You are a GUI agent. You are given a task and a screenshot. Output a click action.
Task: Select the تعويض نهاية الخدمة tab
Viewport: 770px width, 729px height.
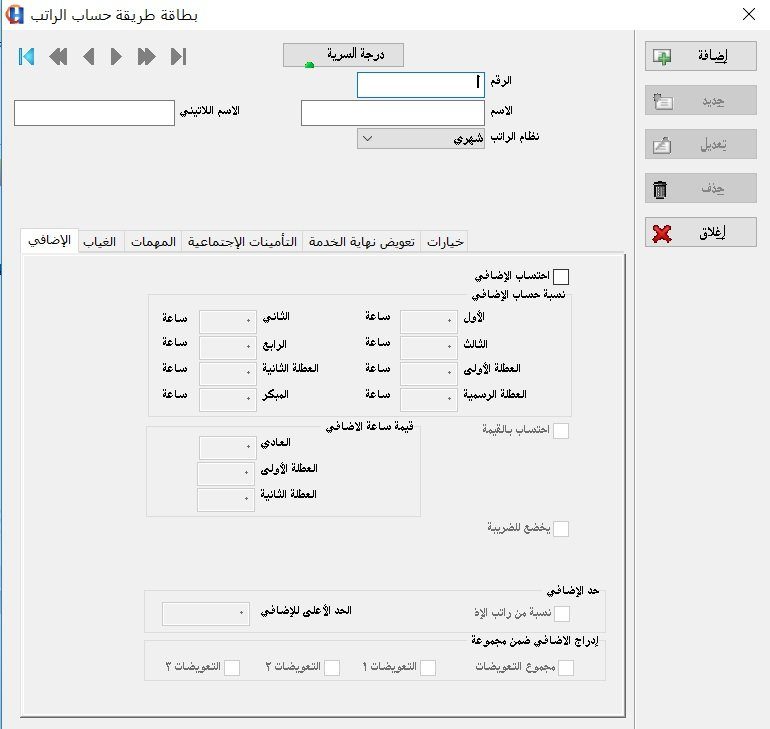[361, 242]
